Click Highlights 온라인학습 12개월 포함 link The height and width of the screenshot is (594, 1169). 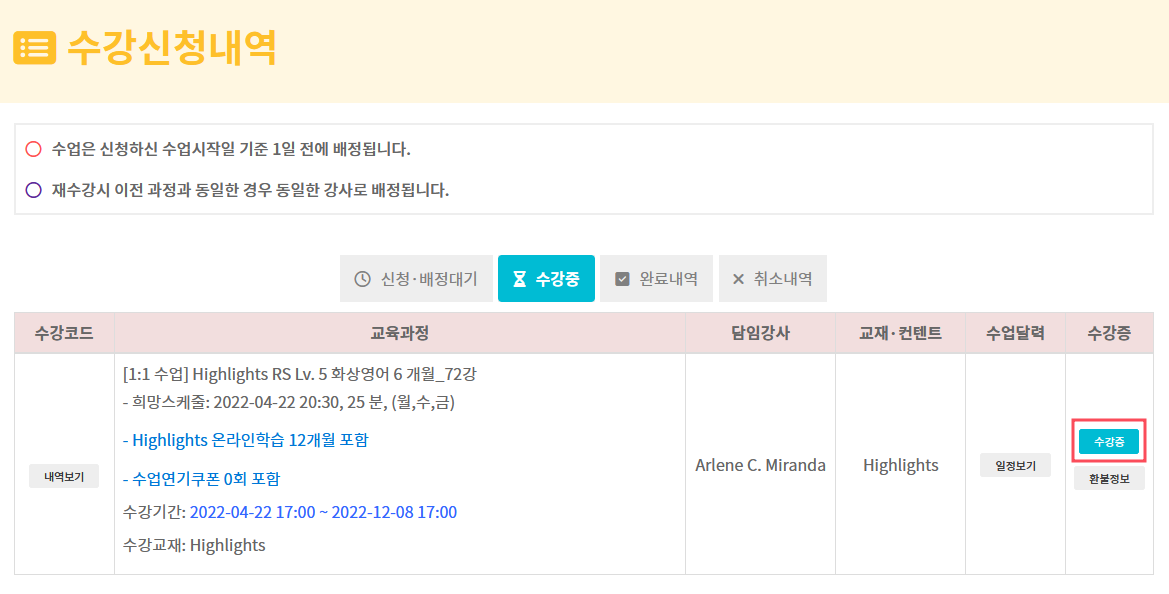click(245, 440)
